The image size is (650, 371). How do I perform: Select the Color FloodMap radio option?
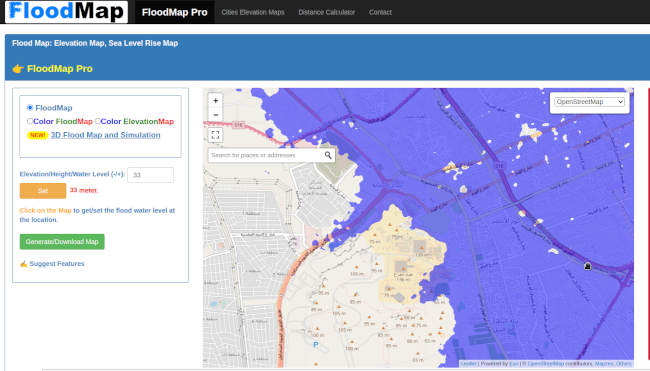pyautogui.click(x=30, y=121)
